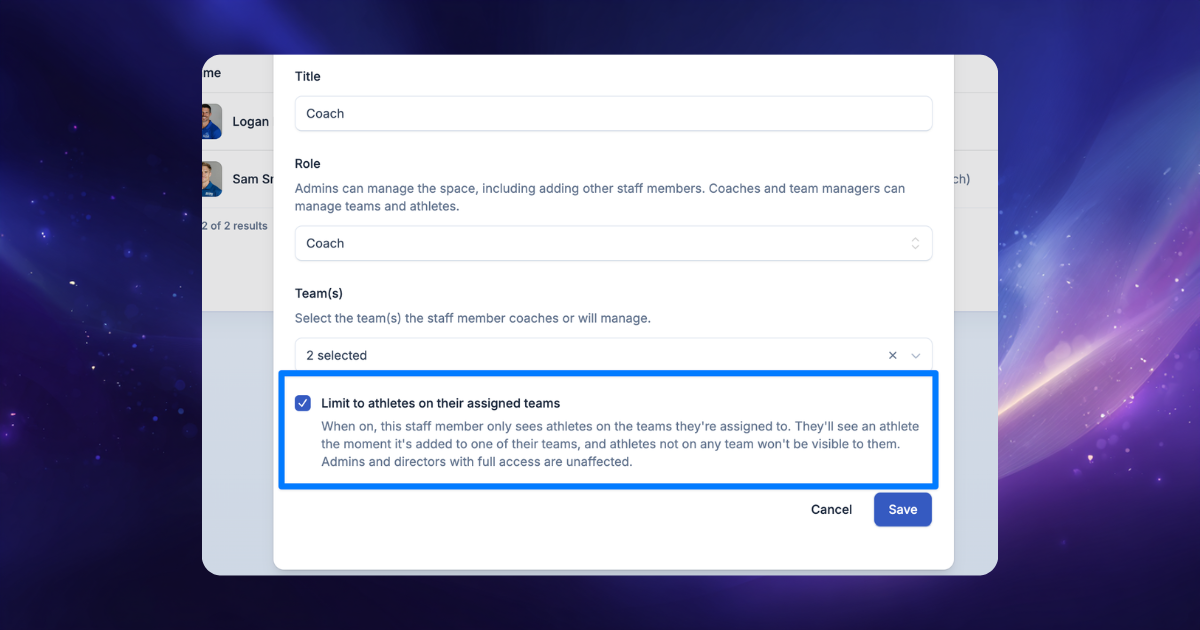1200x630 pixels.
Task: Click the Title heading label
Action: click(x=307, y=76)
